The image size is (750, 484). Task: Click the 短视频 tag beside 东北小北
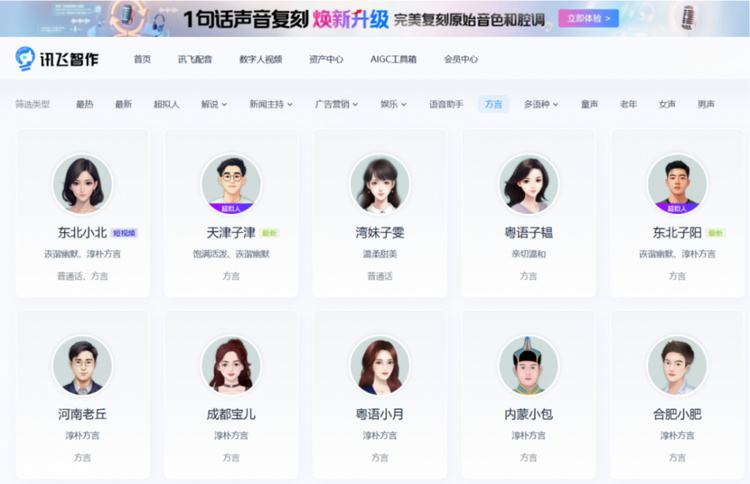point(124,233)
